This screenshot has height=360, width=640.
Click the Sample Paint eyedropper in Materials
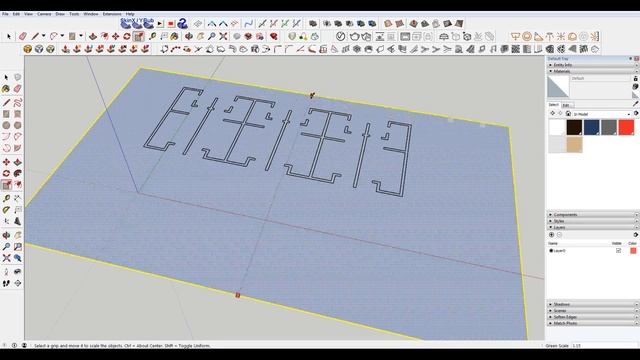pos(636,104)
